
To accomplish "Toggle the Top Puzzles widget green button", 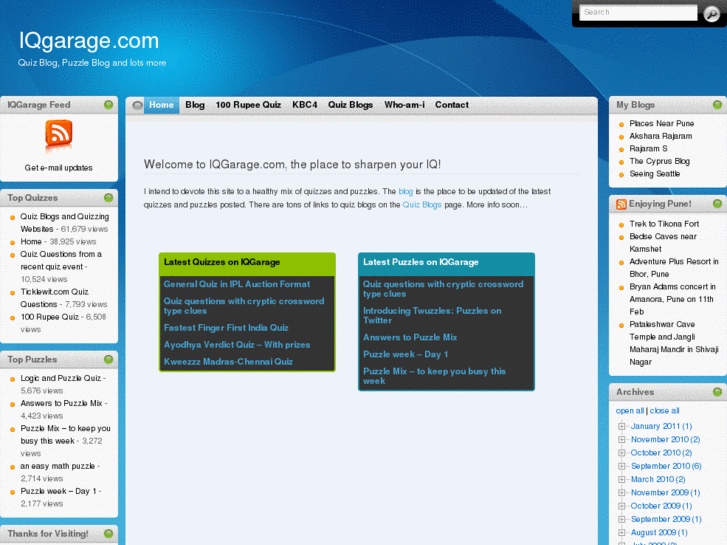I will (x=108, y=359).
